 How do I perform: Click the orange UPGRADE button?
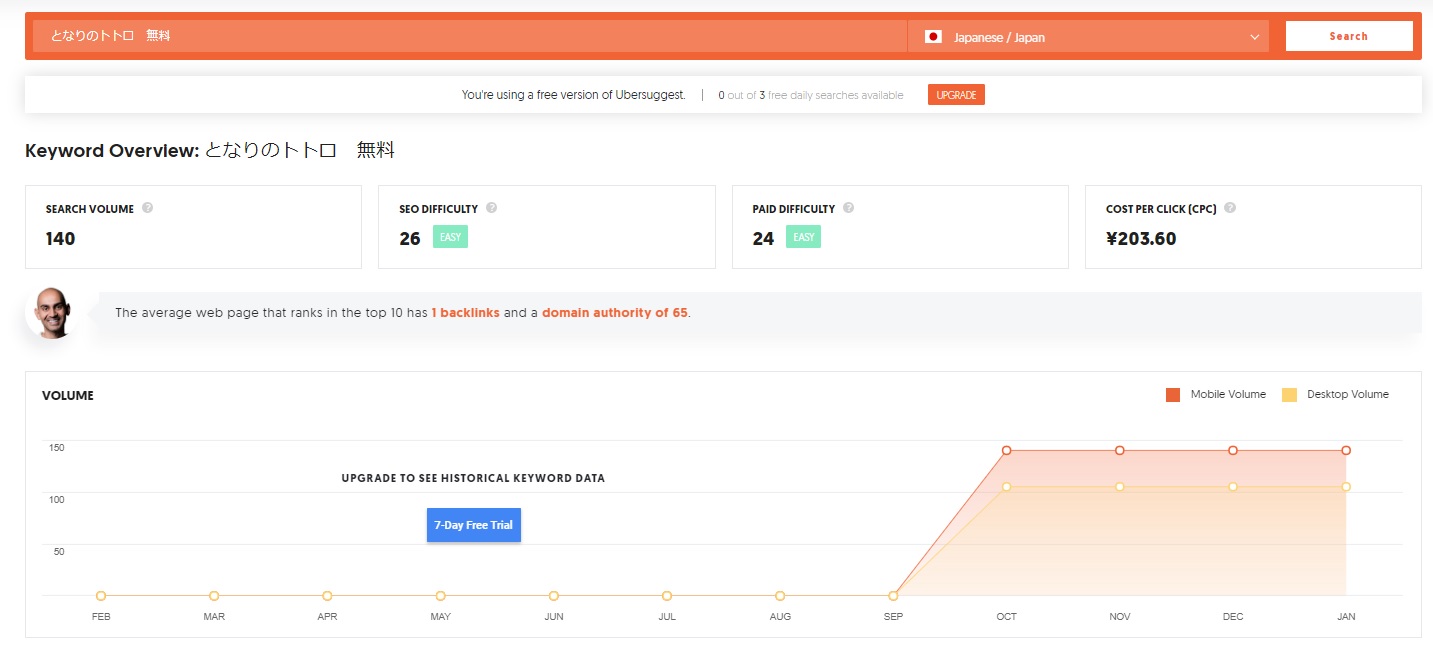[x=956, y=95]
